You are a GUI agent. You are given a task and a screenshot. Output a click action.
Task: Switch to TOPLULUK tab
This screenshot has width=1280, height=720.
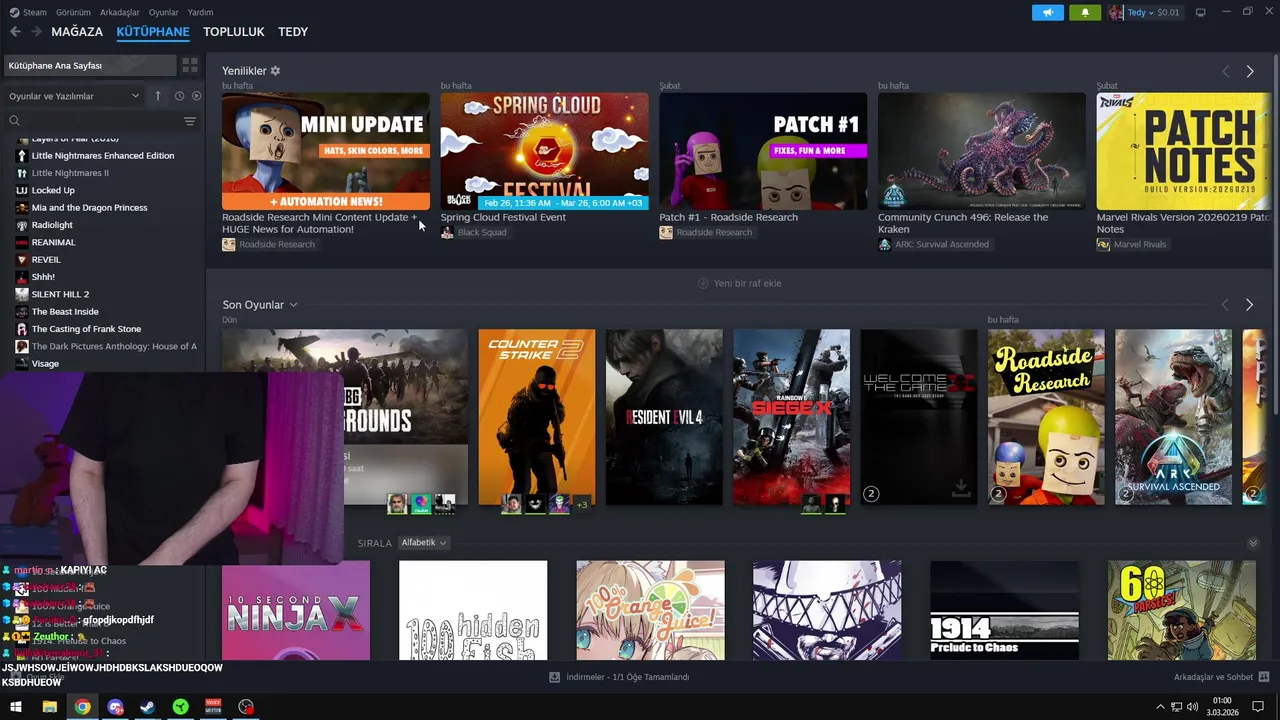pos(234,32)
